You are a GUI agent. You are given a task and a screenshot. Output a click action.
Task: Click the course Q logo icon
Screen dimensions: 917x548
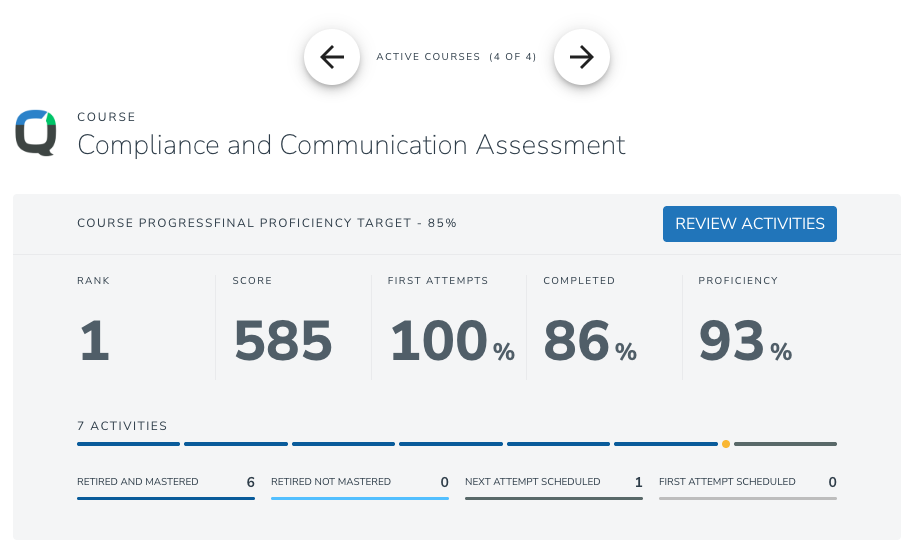(36, 133)
